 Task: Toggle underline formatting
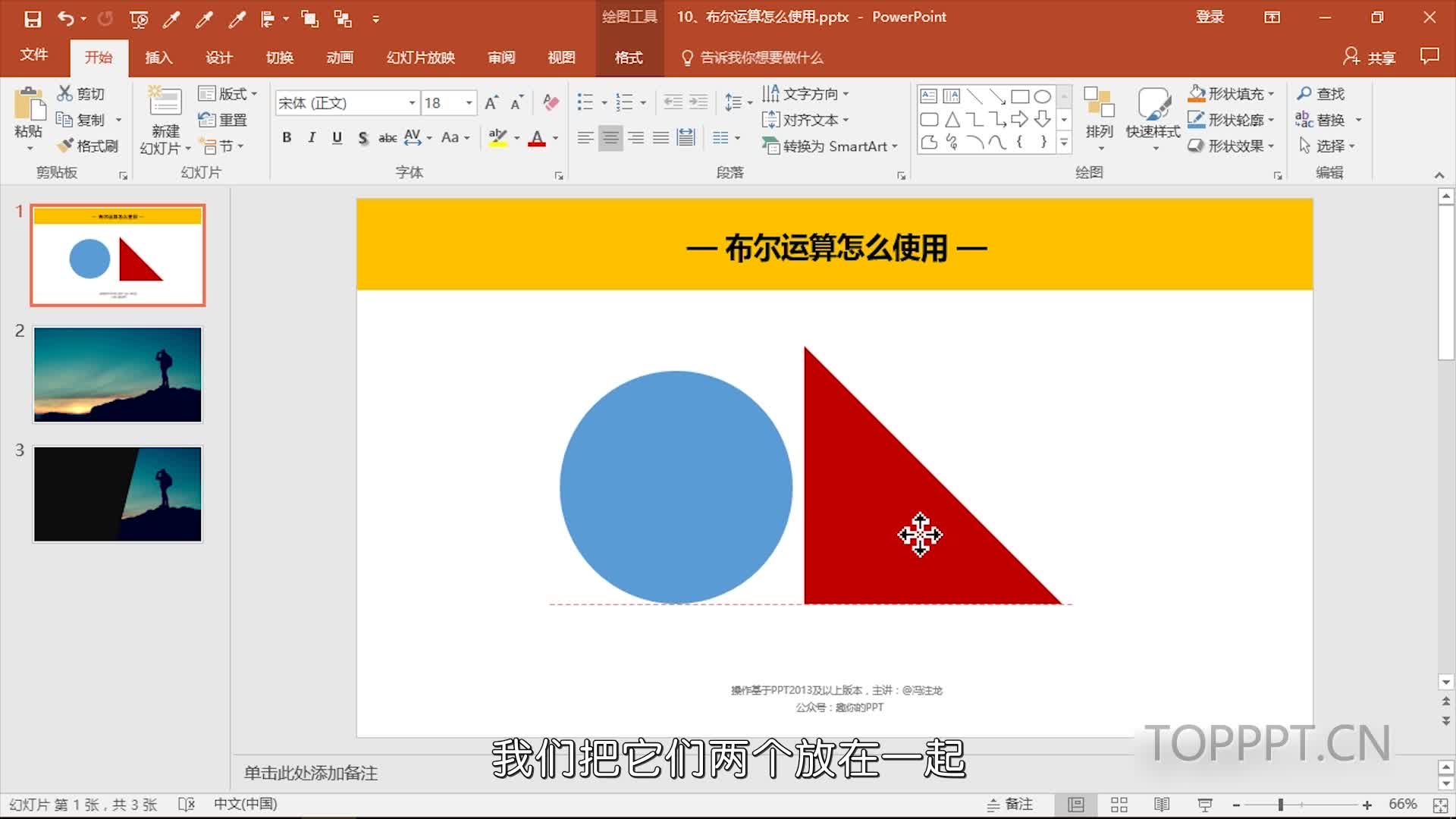pyautogui.click(x=336, y=138)
